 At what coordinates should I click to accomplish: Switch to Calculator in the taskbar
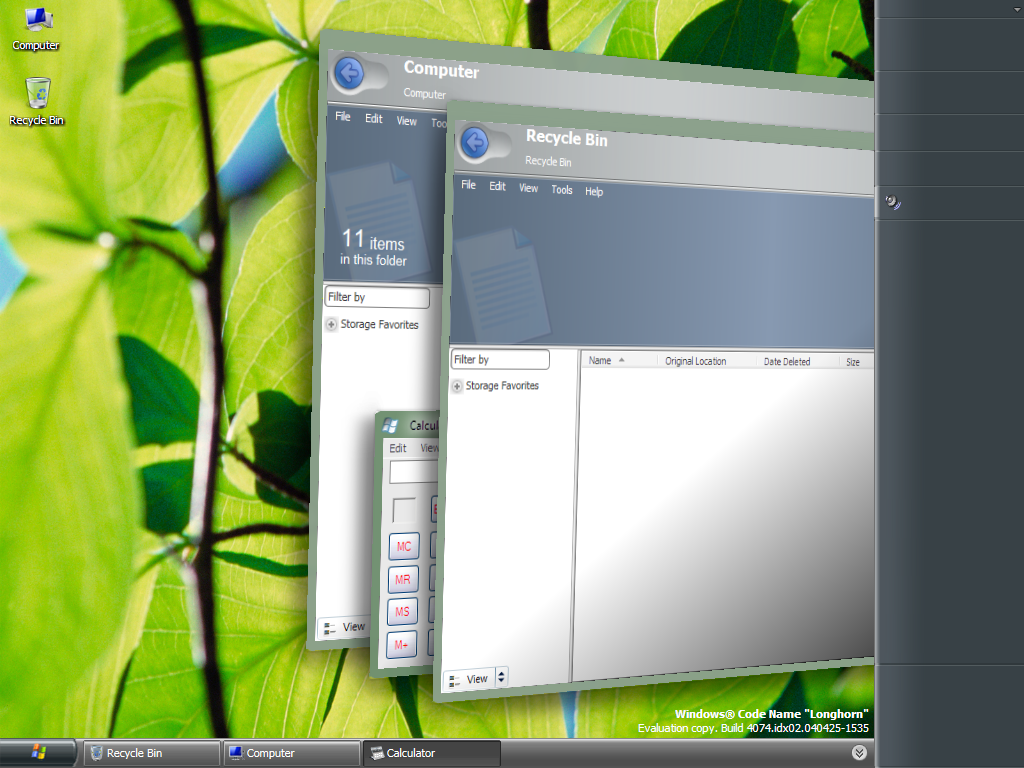coord(432,753)
